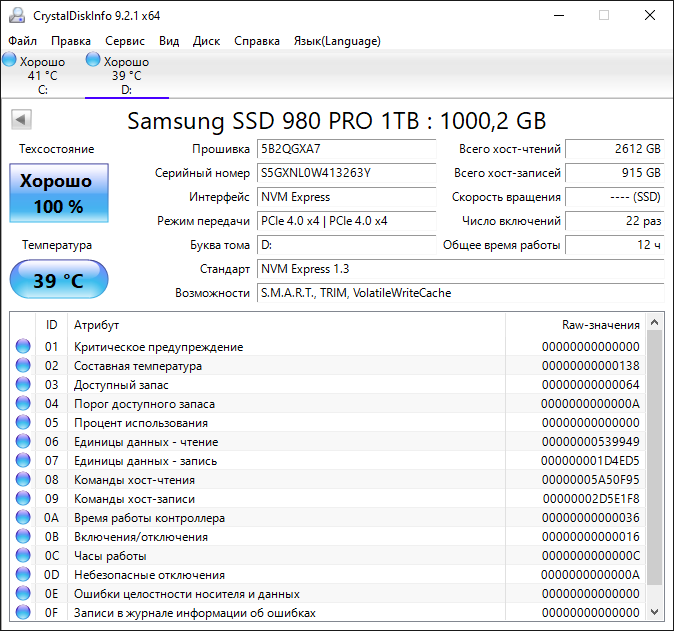Select row Порог доступного запаса
Image resolution: width=674 pixels, height=631 pixels.
[328, 404]
